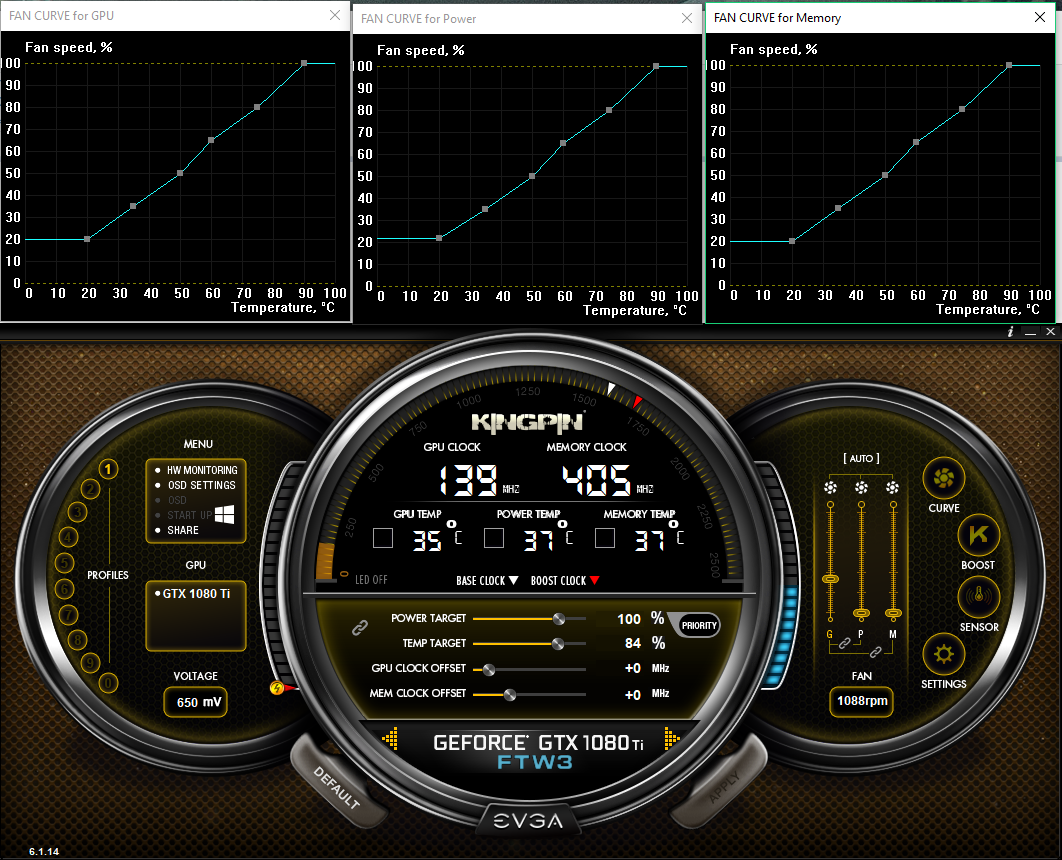1062x860 pixels.
Task: Click the Power Target value 100
Action: [629, 619]
